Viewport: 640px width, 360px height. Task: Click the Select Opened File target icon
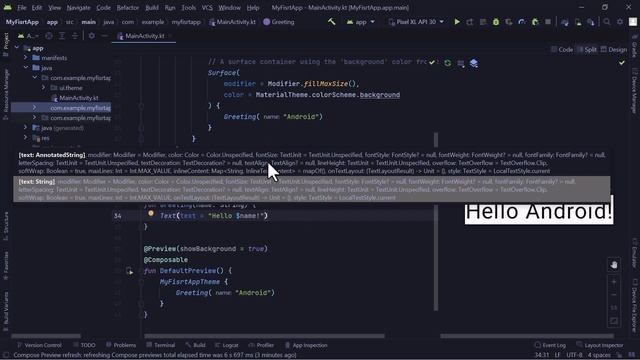[x=49, y=36]
